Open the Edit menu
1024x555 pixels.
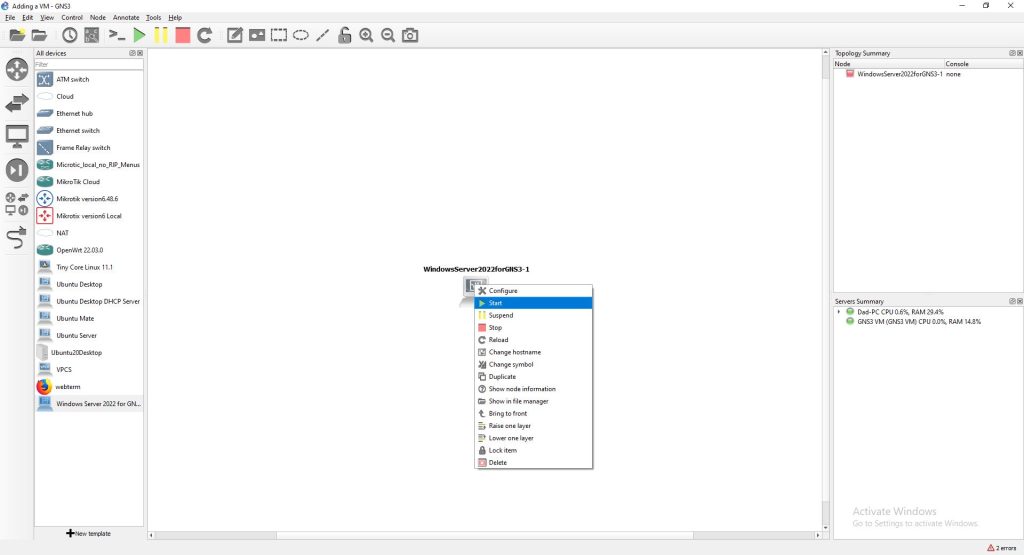coord(27,18)
